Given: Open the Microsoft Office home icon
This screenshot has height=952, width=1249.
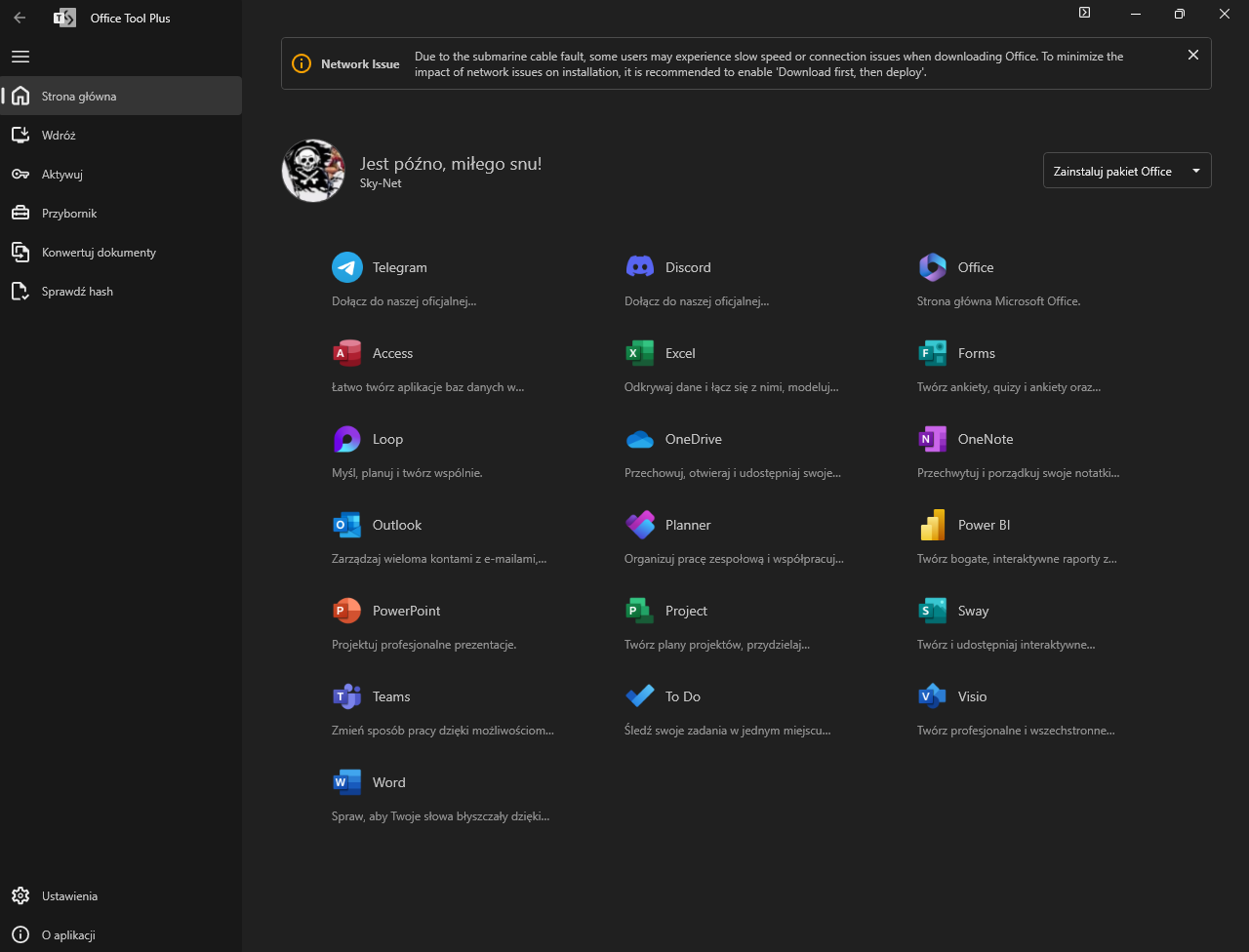Looking at the screenshot, I should pyautogui.click(x=933, y=267).
